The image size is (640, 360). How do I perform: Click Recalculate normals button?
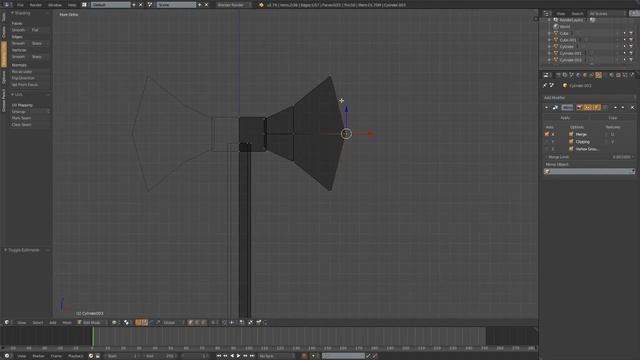click(x=30, y=71)
